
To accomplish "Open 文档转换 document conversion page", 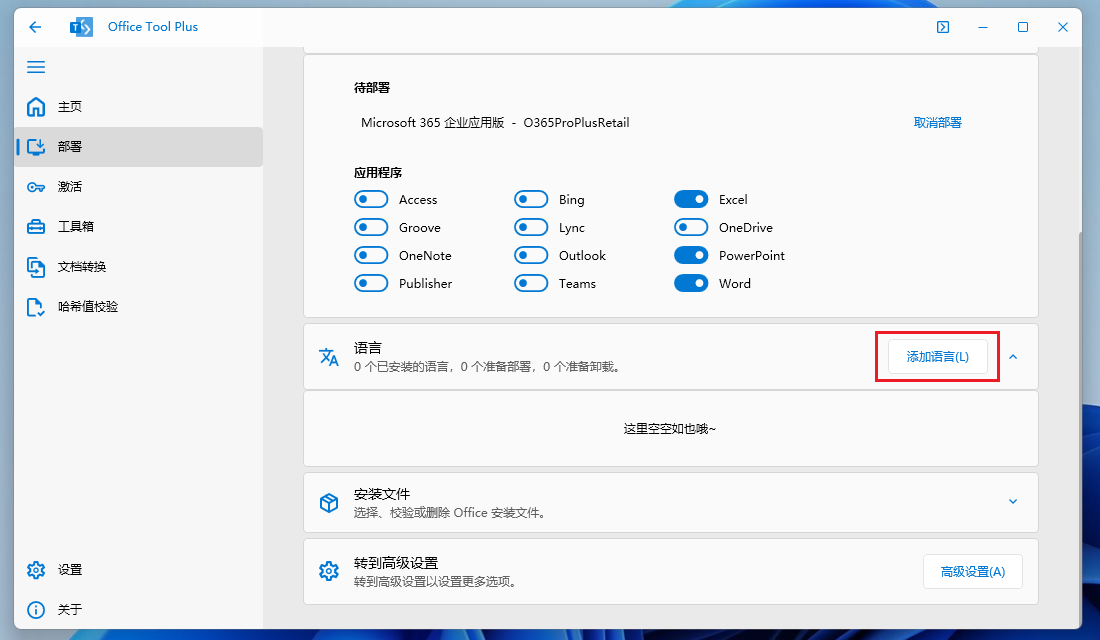I will 138,267.
